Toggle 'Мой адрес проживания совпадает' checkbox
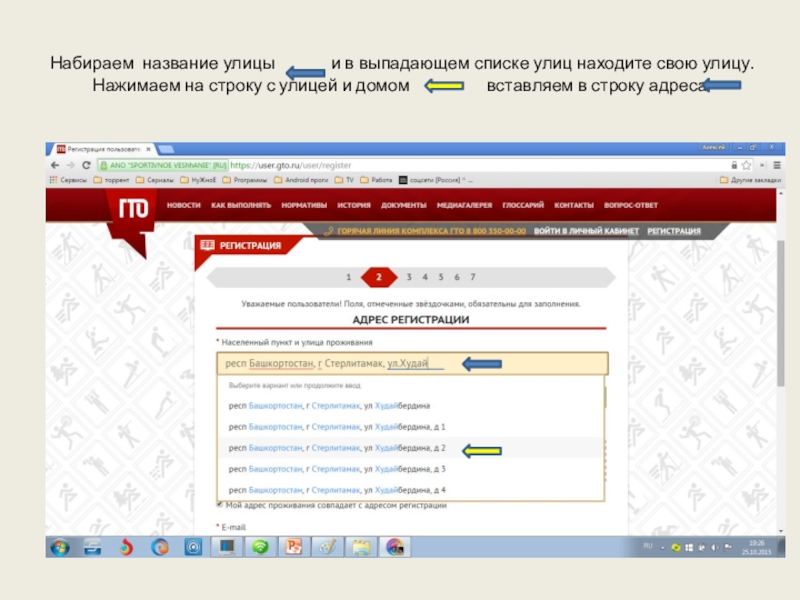 tap(219, 505)
